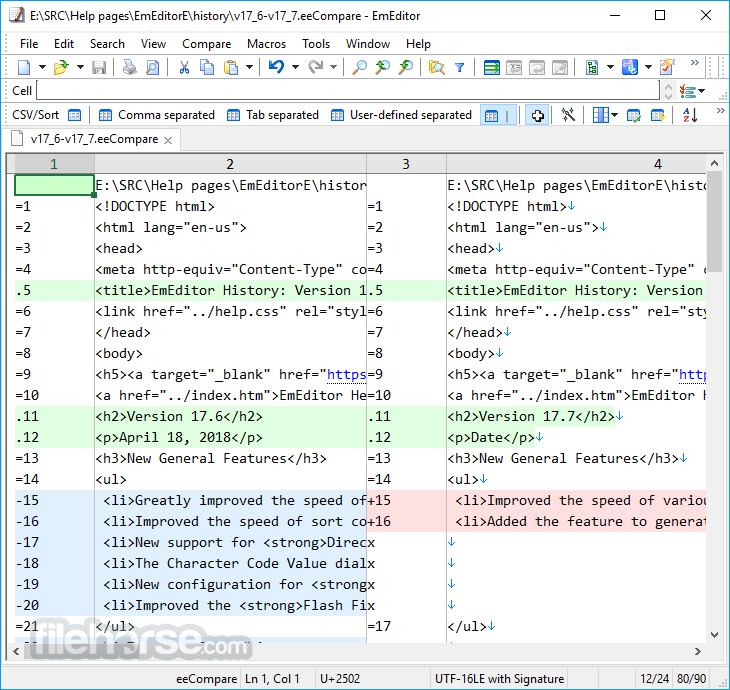Click the Print icon

coord(129,68)
